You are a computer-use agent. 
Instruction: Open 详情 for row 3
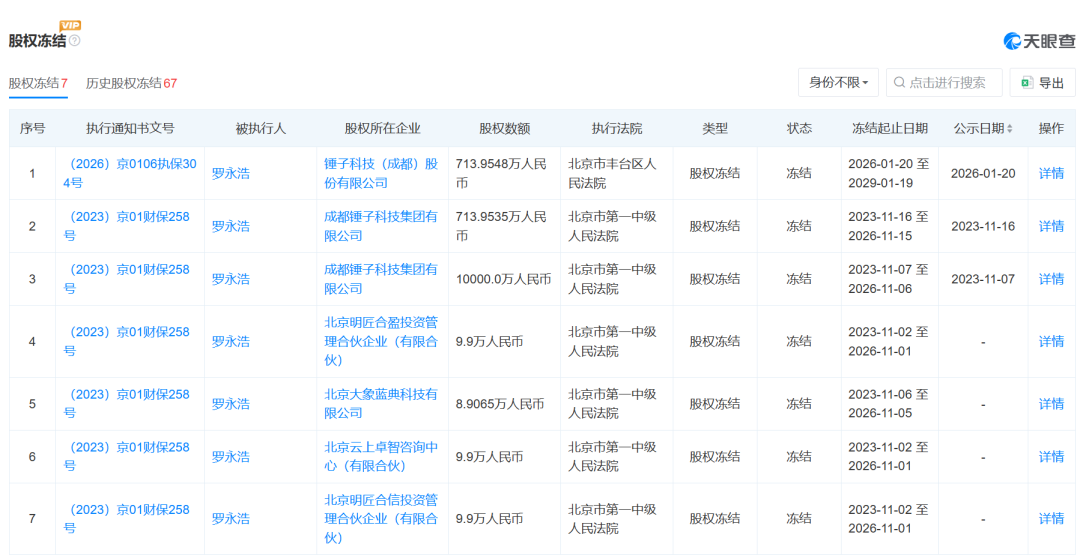pos(1051,279)
